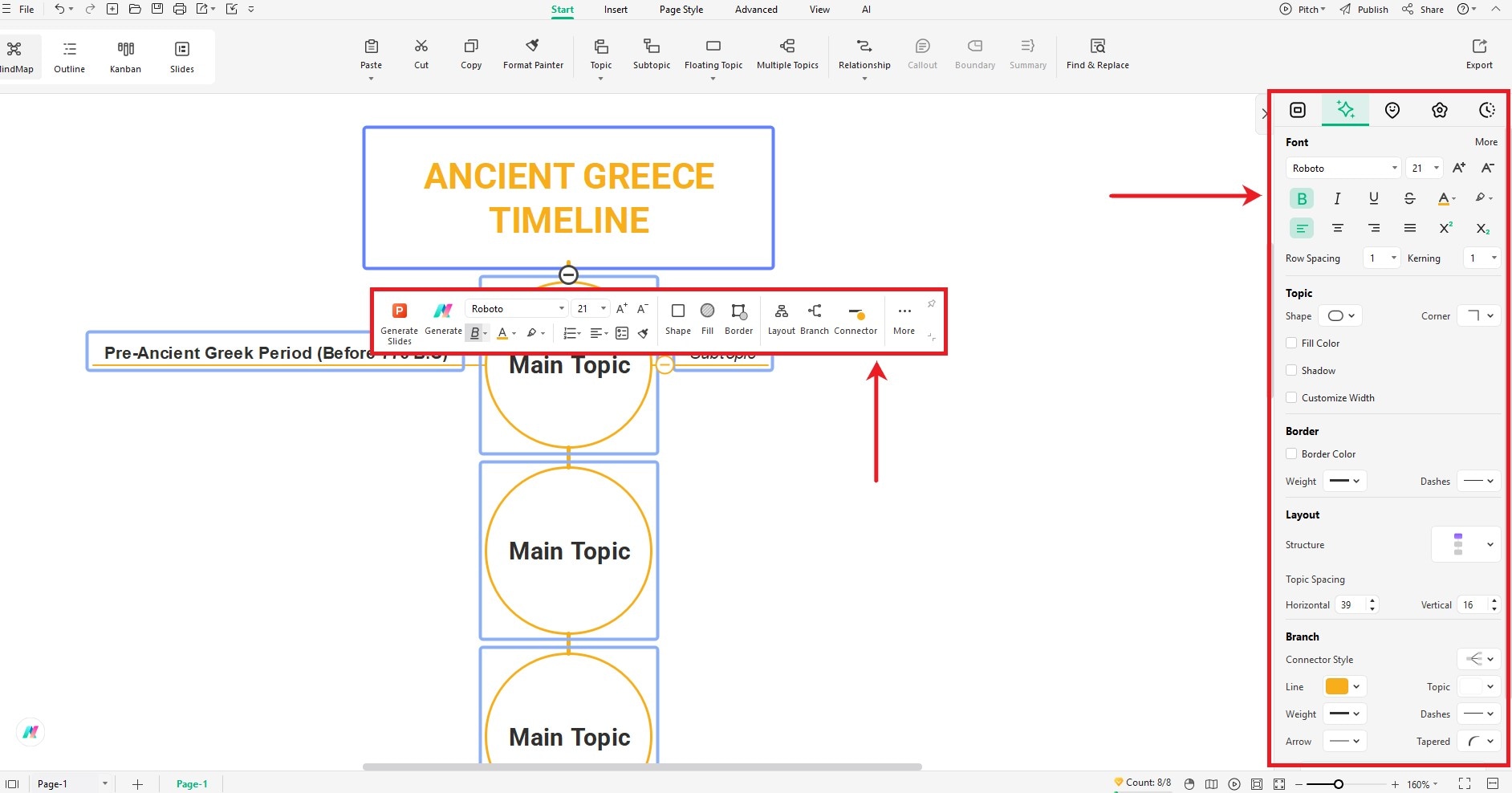The width and height of the screenshot is (1512, 793).
Task: Enable the Customize Width checkbox
Action: [1291, 397]
